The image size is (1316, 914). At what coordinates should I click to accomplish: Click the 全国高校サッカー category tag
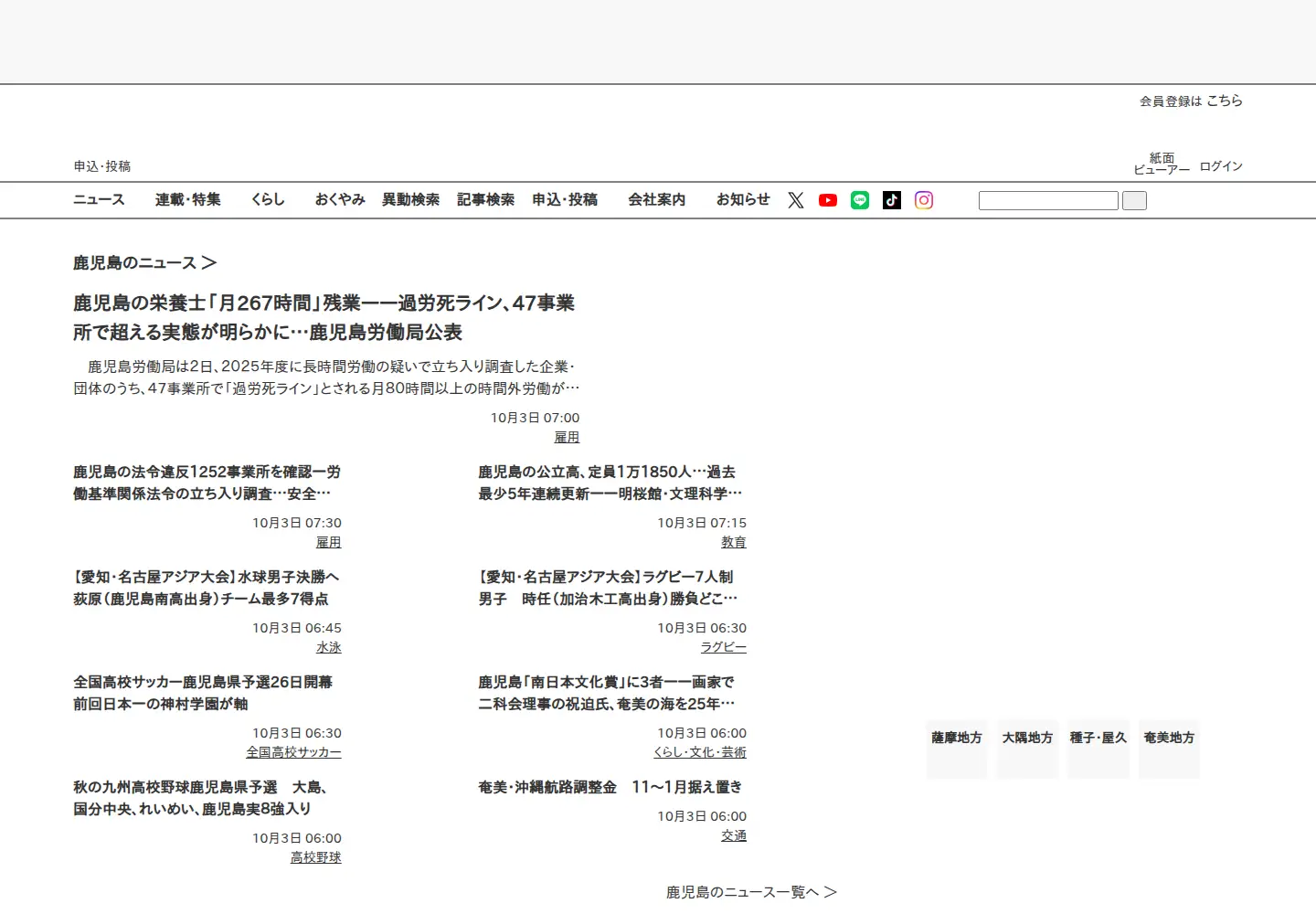293,752
